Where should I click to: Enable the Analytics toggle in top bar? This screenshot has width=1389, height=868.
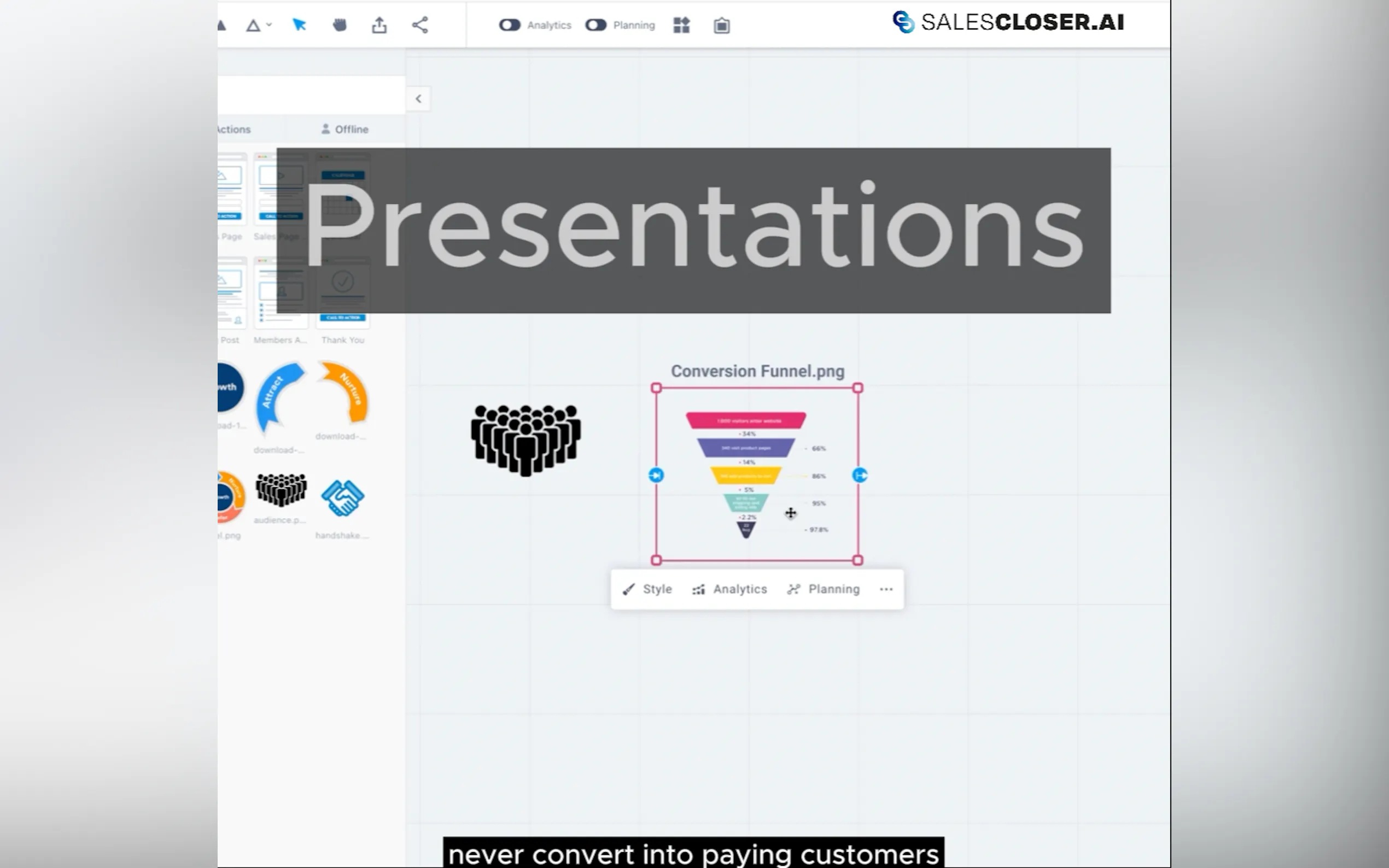pyautogui.click(x=510, y=25)
